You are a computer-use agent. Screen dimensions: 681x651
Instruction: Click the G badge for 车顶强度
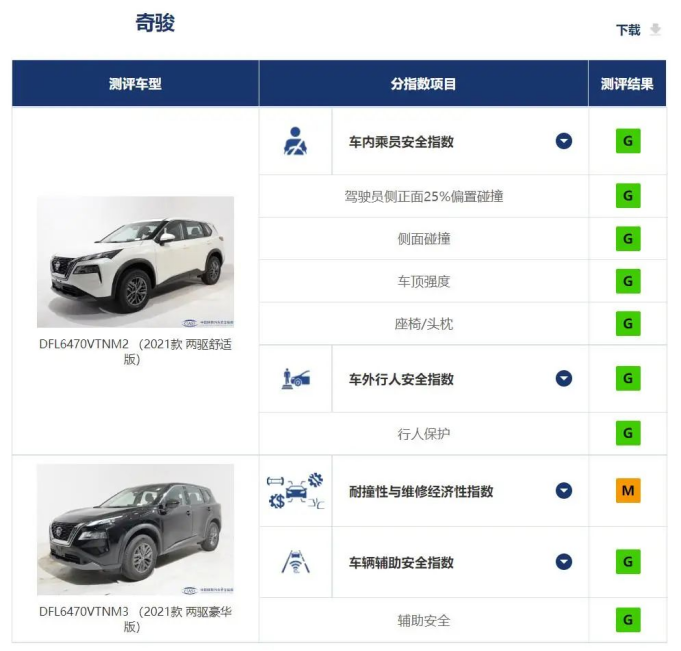click(628, 281)
